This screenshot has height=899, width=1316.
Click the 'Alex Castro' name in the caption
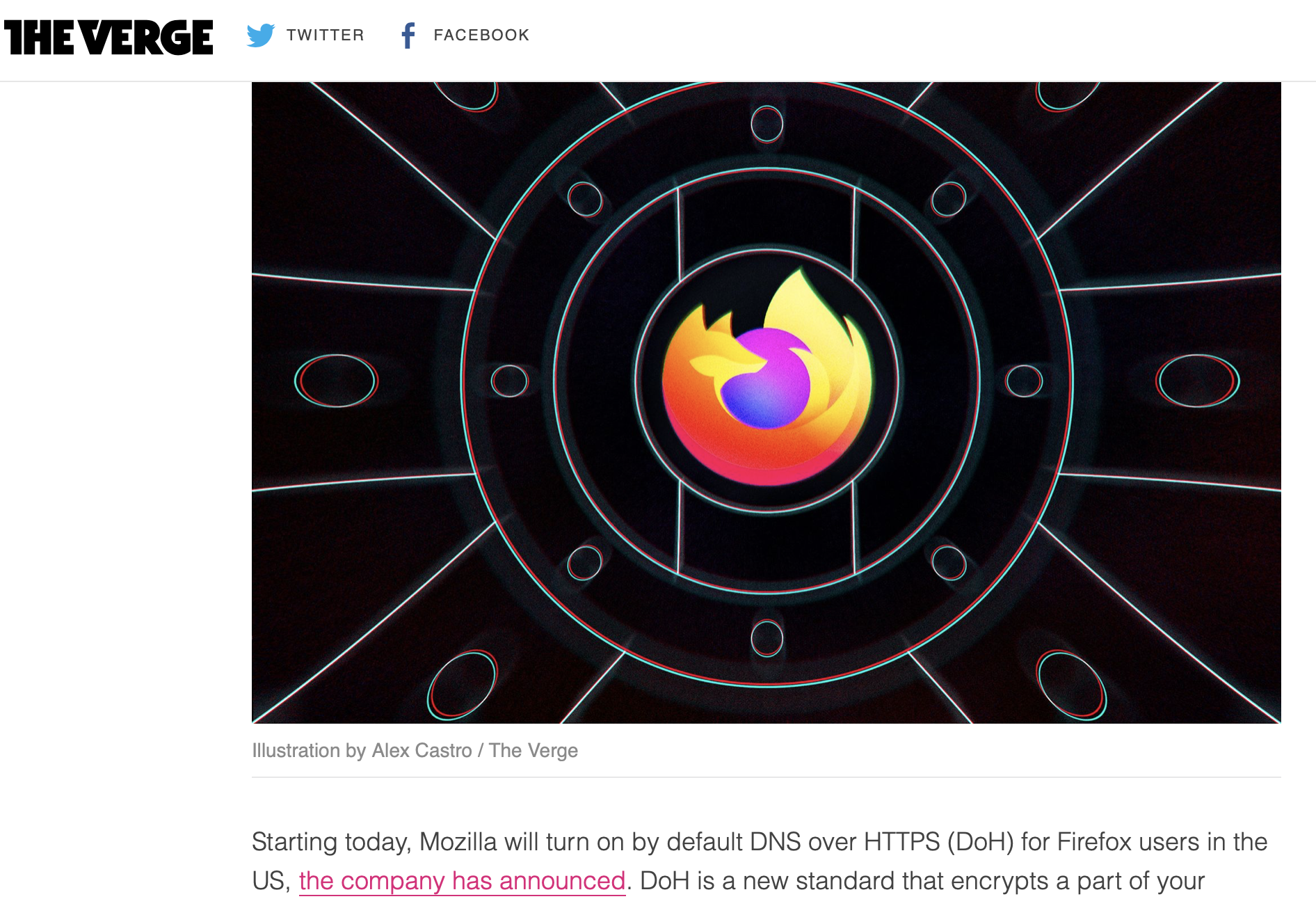[422, 751]
